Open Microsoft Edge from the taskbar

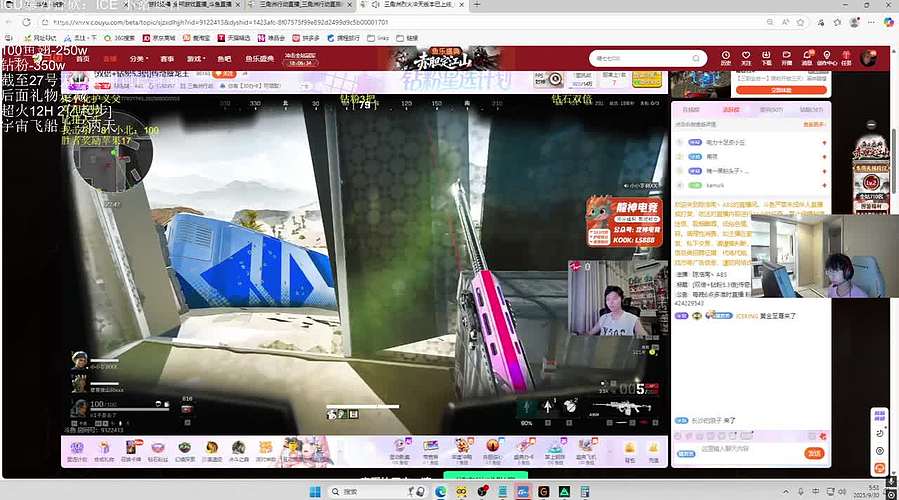tap(440, 491)
